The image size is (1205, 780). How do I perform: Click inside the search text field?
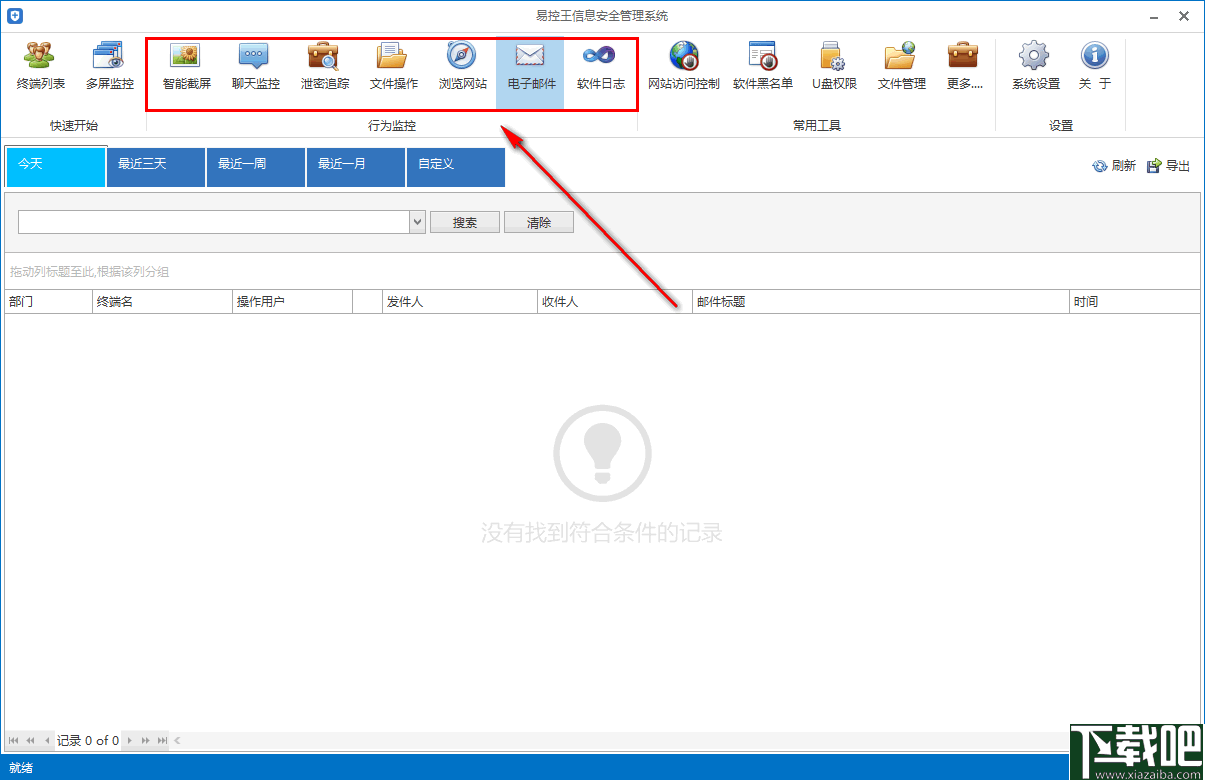click(214, 222)
